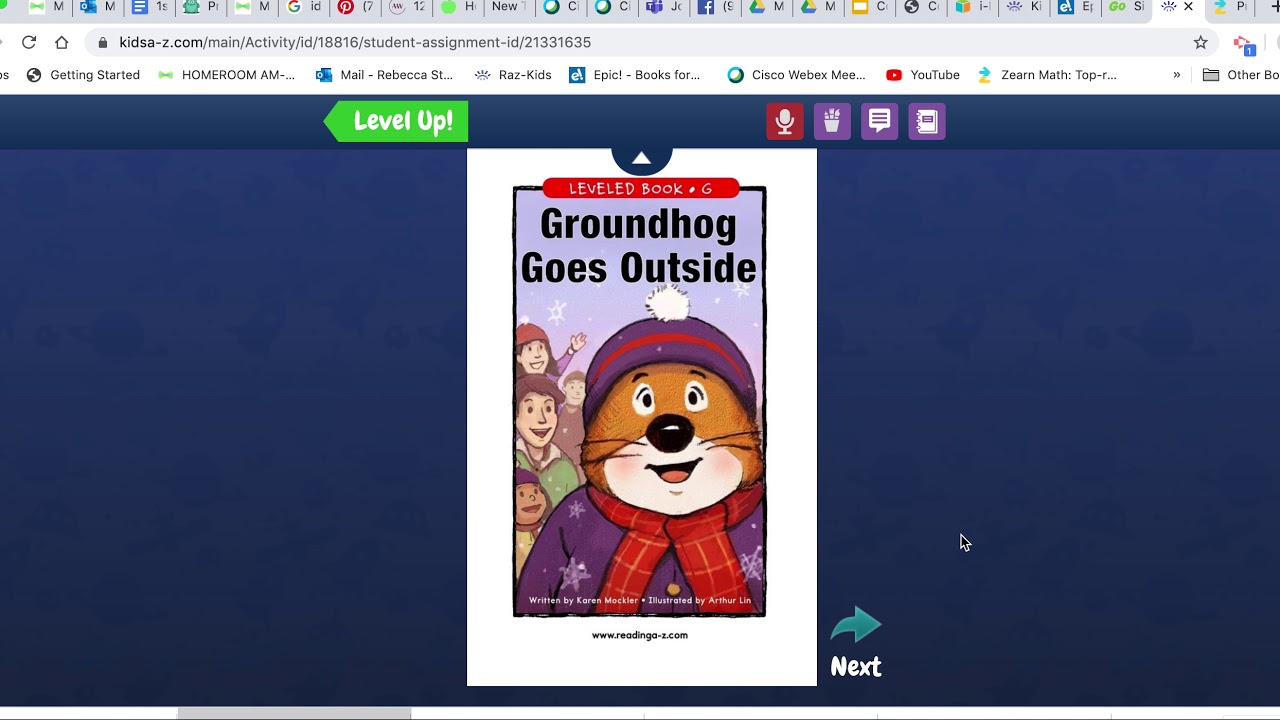This screenshot has width=1280, height=720.
Task: Close the active Kids A-Z tab
Action: pos(1188,7)
